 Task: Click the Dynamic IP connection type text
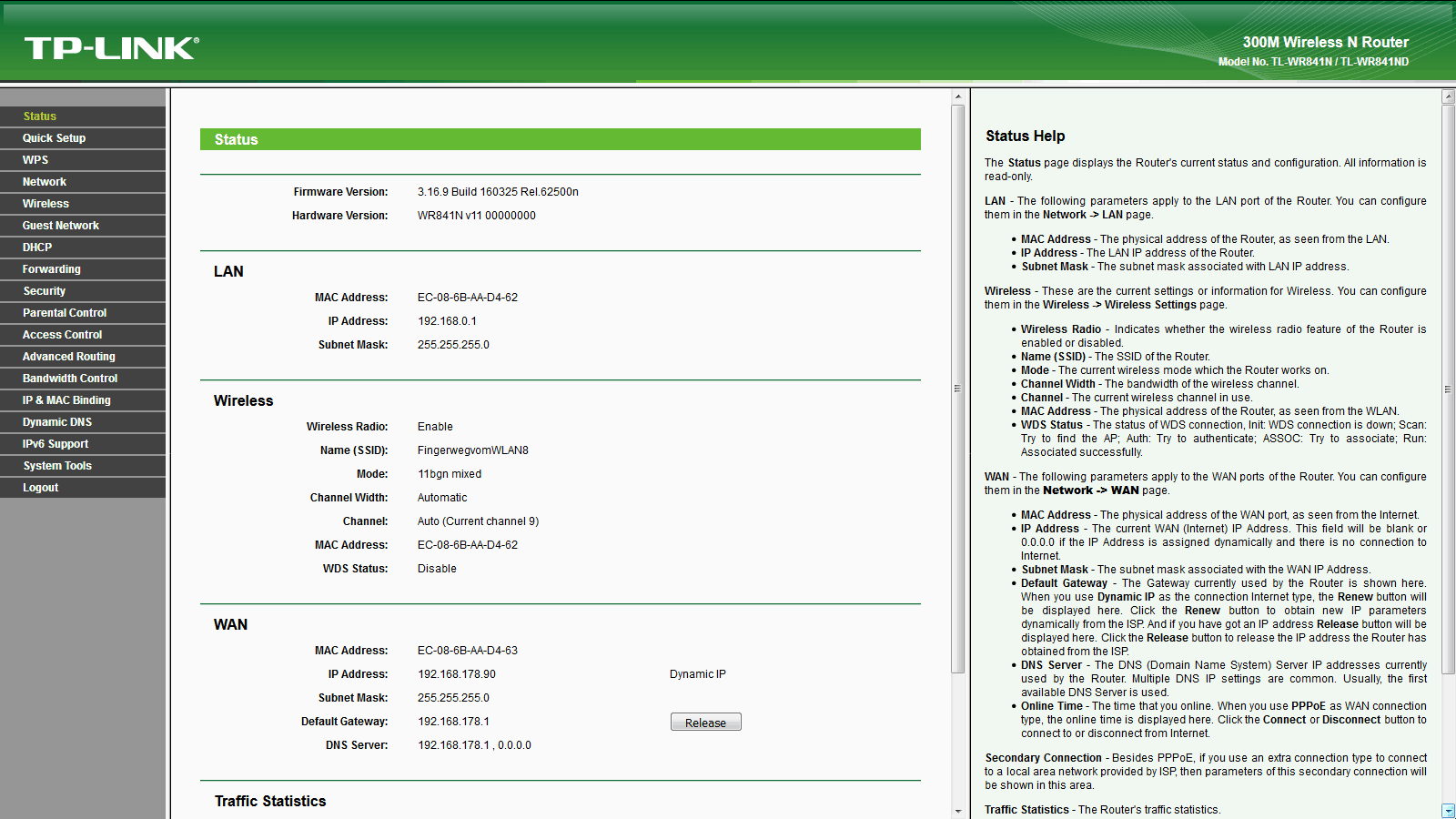point(698,674)
